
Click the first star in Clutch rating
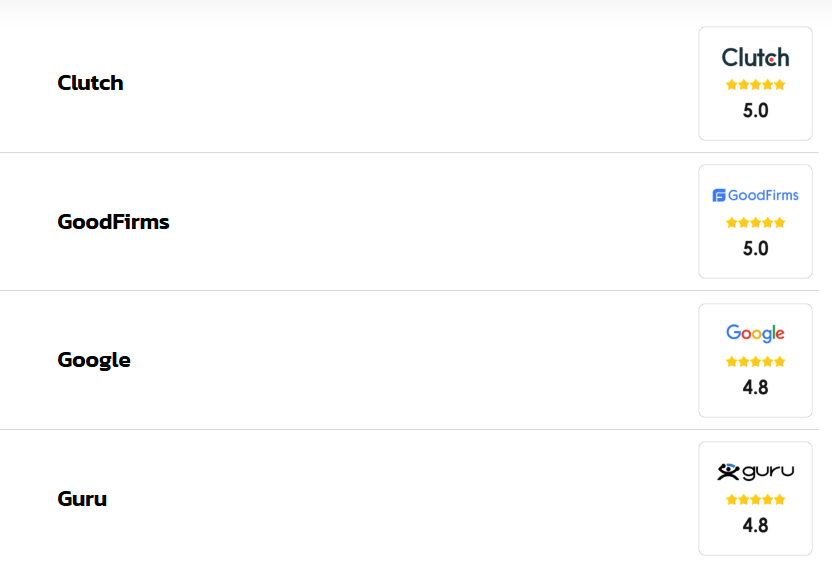click(x=731, y=84)
